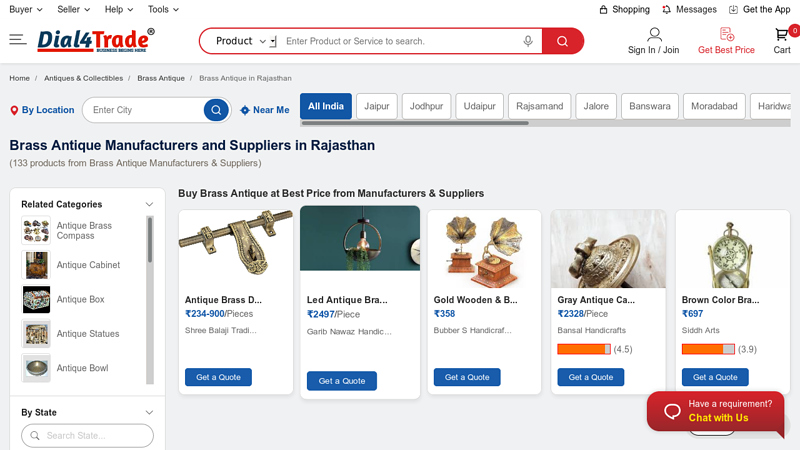The image size is (800, 450).
Task: Click the By Location pin icon
Action: point(14,110)
